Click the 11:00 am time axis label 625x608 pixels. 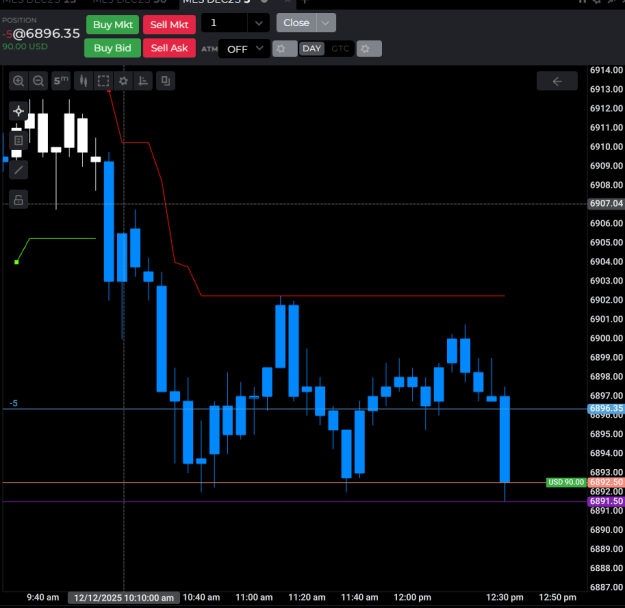pyautogui.click(x=254, y=597)
